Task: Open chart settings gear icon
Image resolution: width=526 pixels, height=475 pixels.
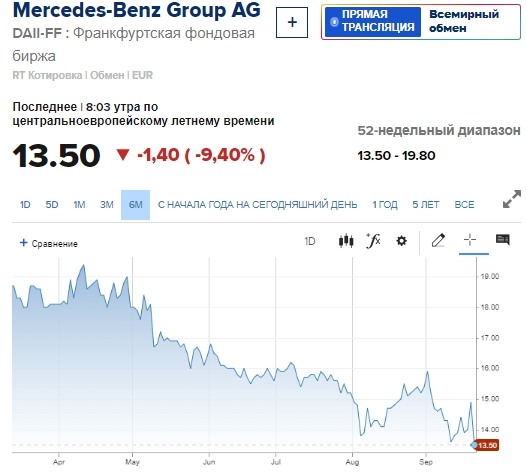Action: coord(401,241)
